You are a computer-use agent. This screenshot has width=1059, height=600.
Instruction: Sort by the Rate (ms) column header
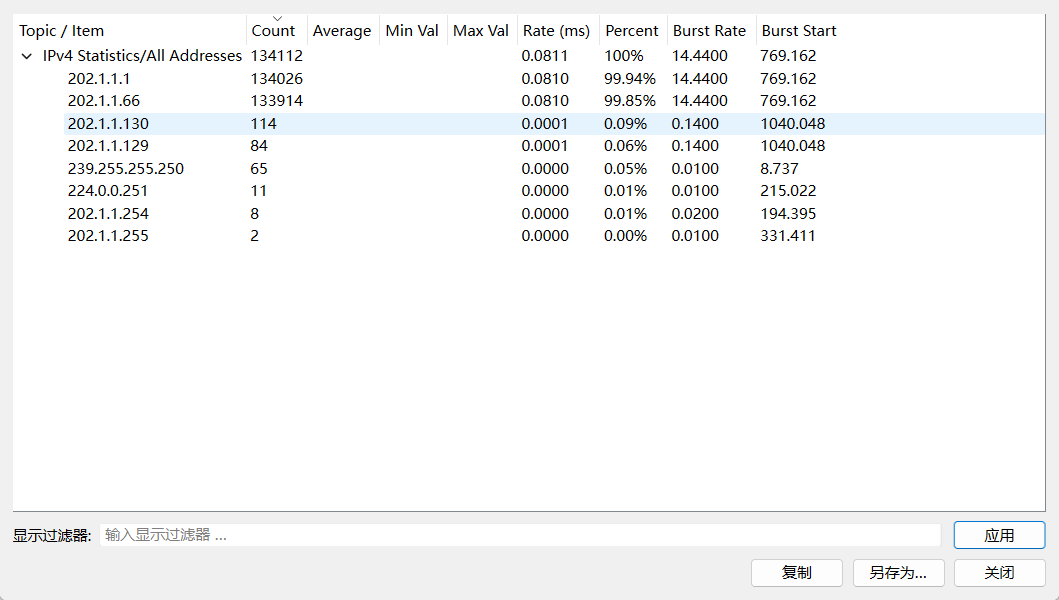click(558, 30)
